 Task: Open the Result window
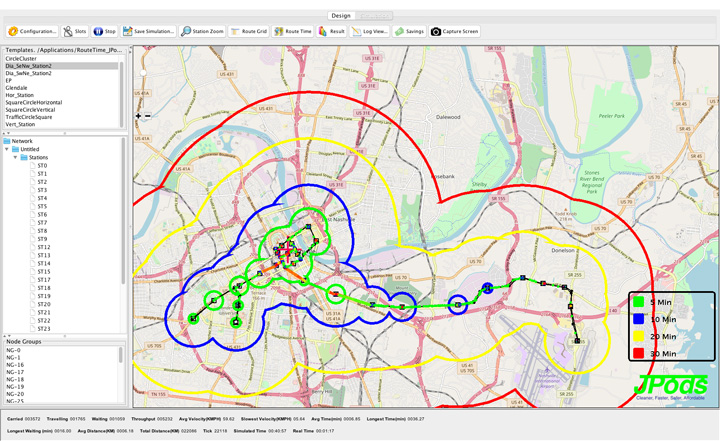pos(332,31)
